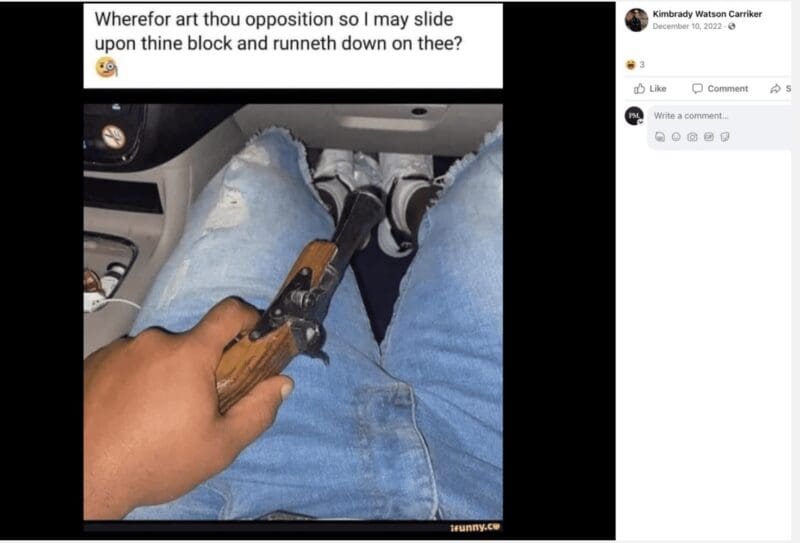Focus the Write a comment field
The image size is (800, 543).
719,116
